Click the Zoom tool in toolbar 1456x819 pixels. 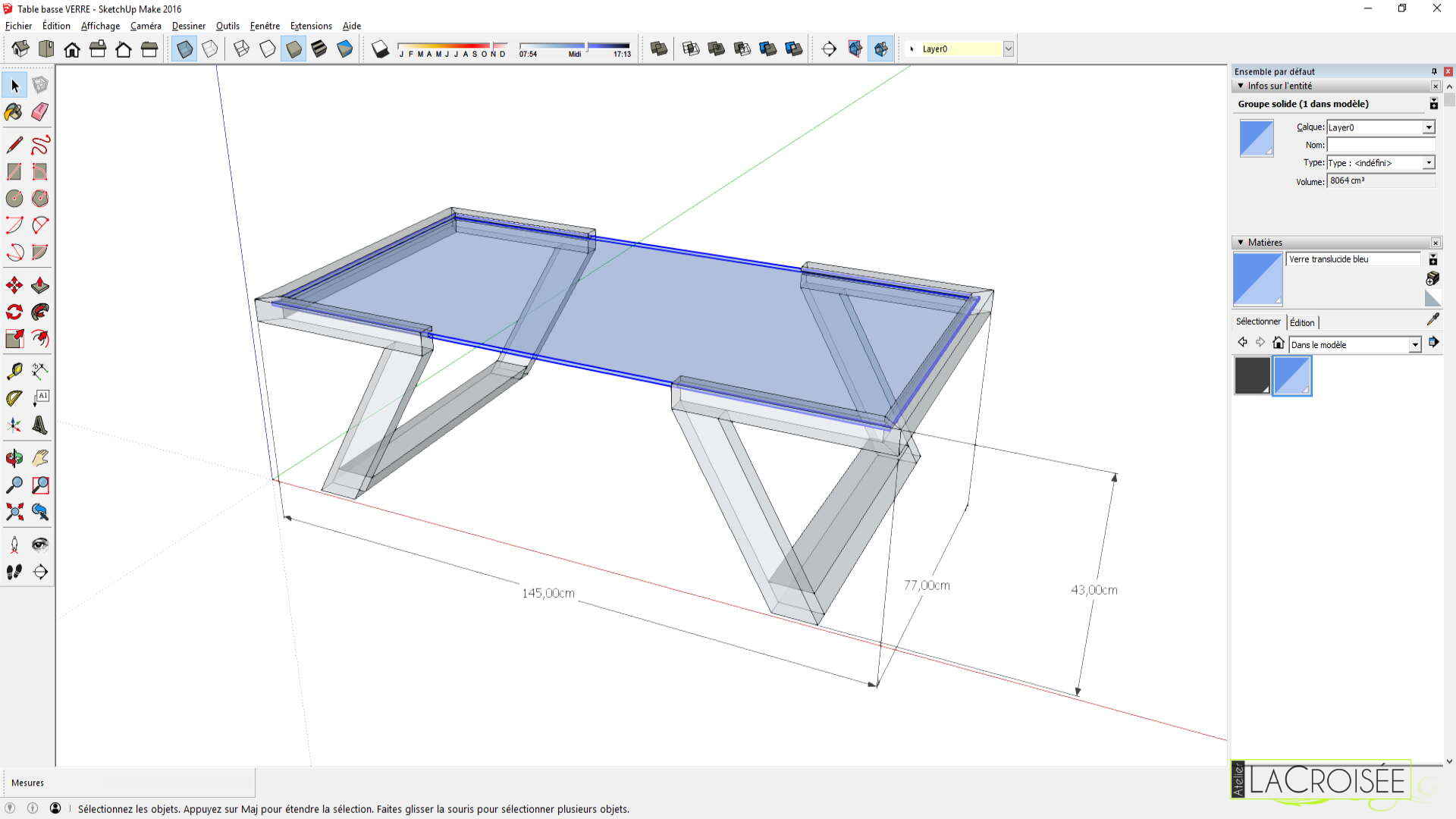tap(15, 485)
